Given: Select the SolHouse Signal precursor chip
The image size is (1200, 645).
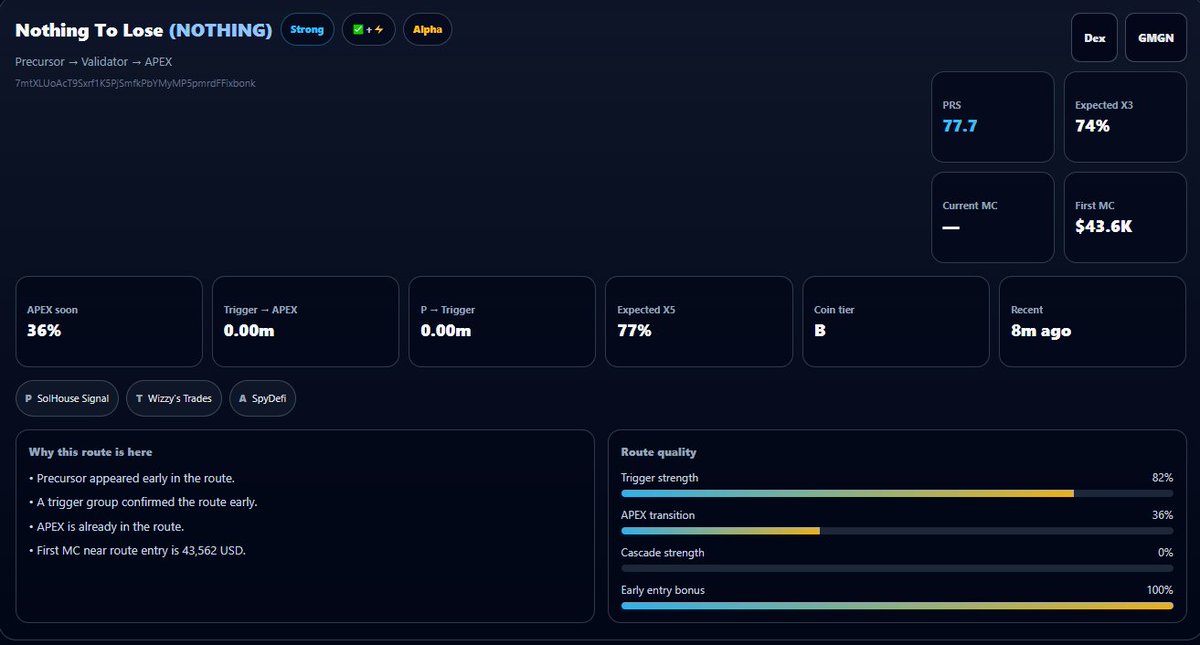Looking at the screenshot, I should 67,398.
